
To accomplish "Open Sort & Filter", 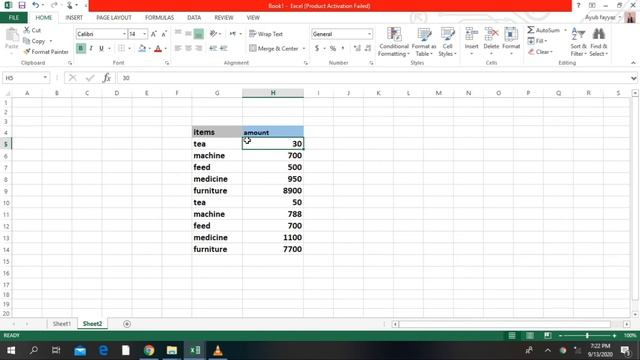I will (578, 42).
